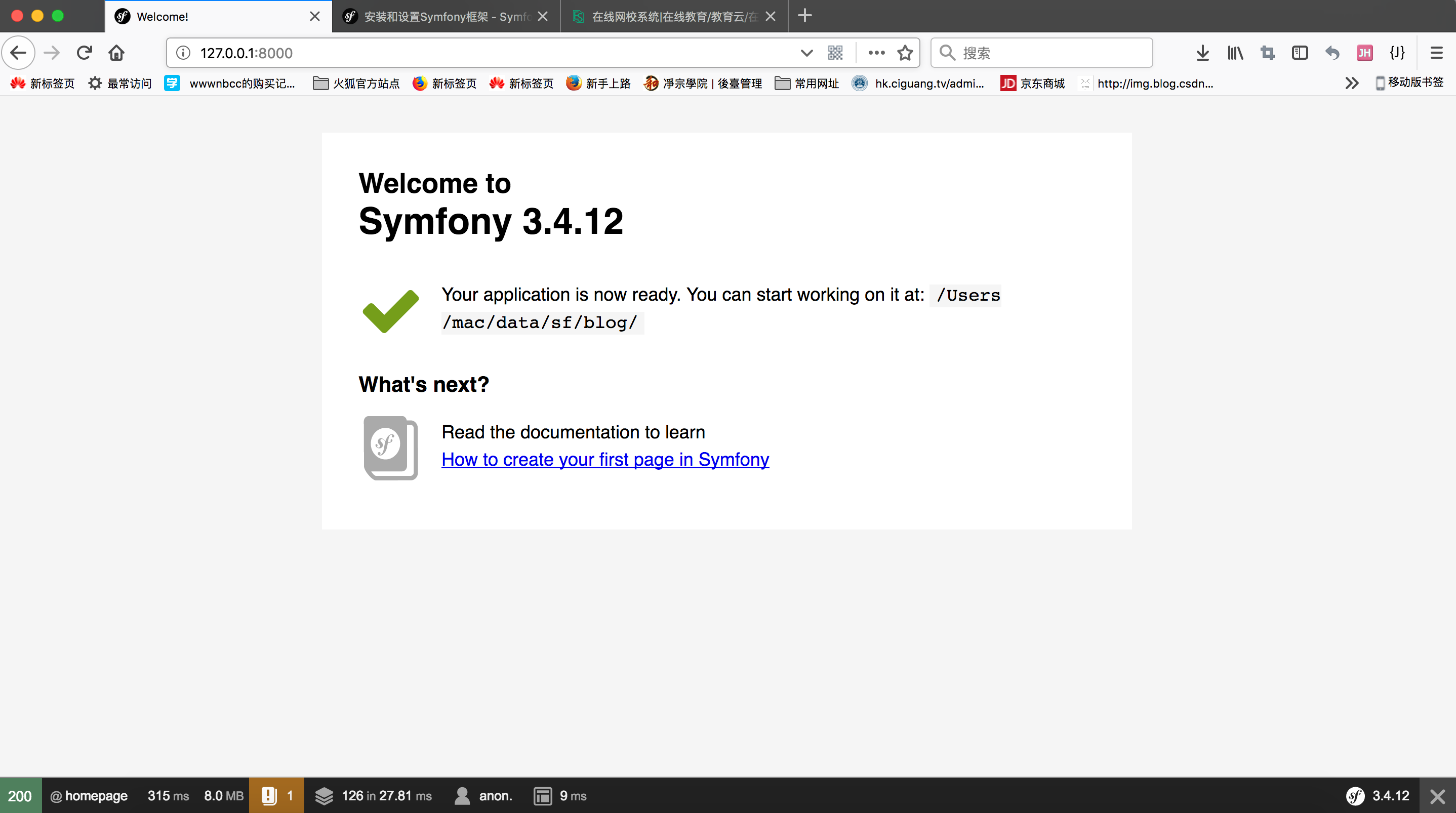Expand the URL bar history dropdown
This screenshot has width=1456, height=813.
pos(806,53)
